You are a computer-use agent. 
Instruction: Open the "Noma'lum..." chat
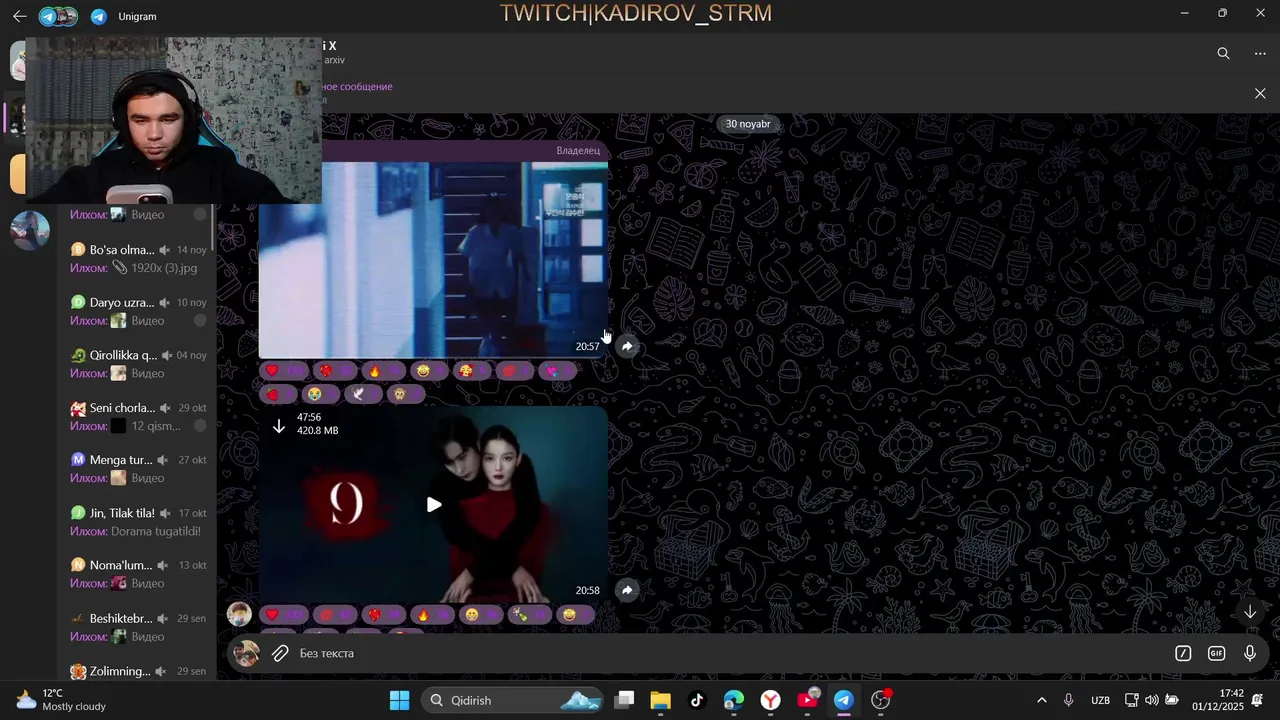[138, 574]
